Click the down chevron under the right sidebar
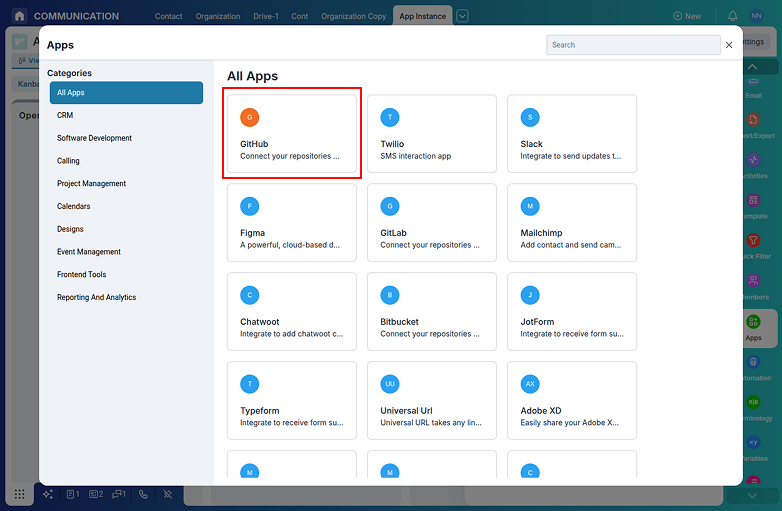782x511 pixels. point(752,496)
